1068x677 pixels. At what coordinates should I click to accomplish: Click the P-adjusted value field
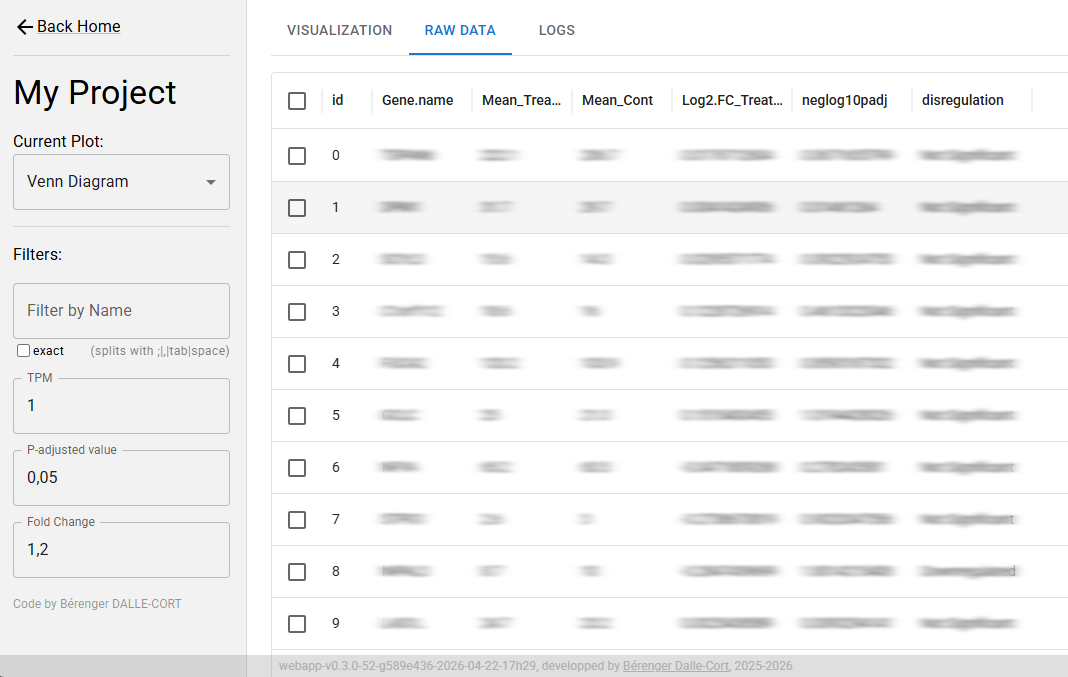coord(121,478)
